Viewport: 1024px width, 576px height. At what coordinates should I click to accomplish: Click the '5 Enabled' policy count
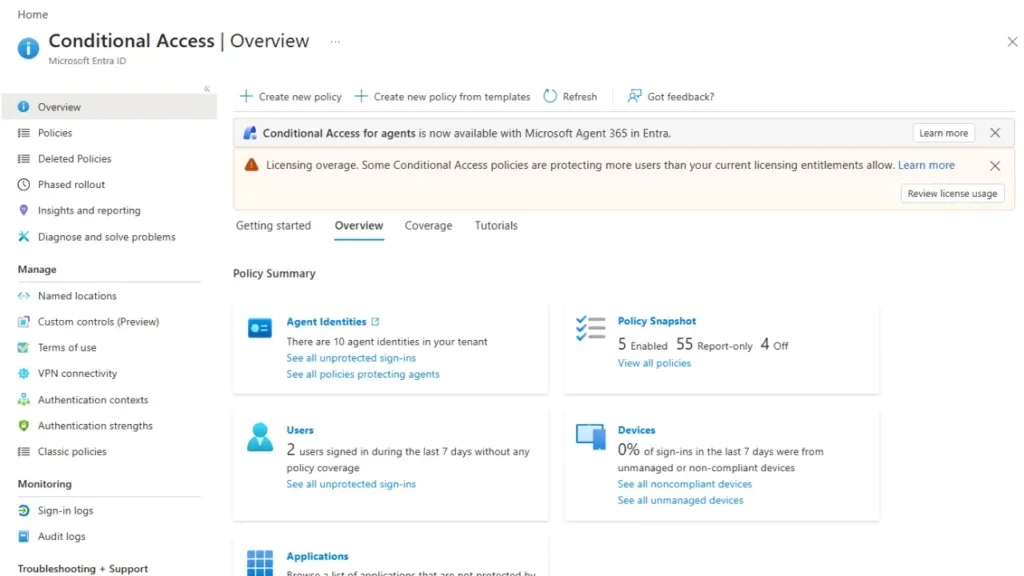point(643,345)
